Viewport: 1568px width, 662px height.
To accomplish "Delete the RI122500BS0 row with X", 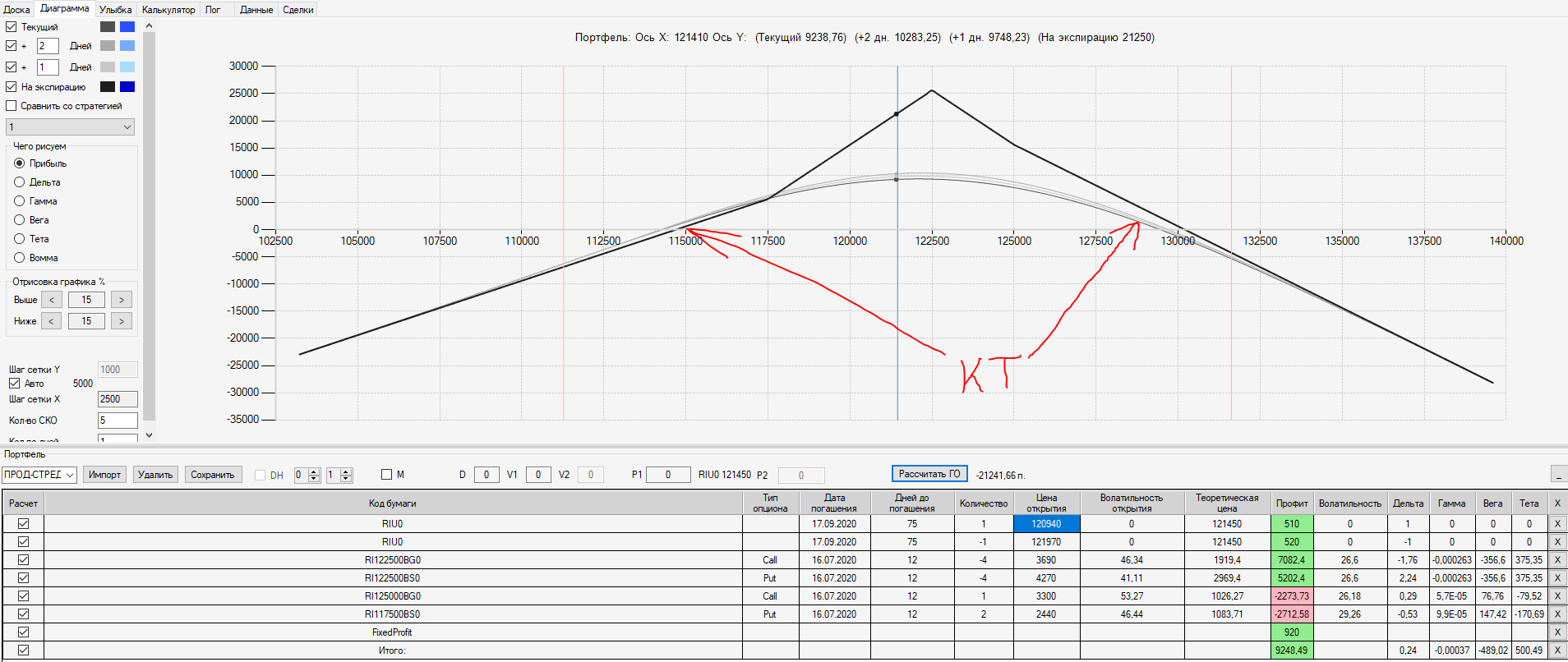I will click(1556, 578).
